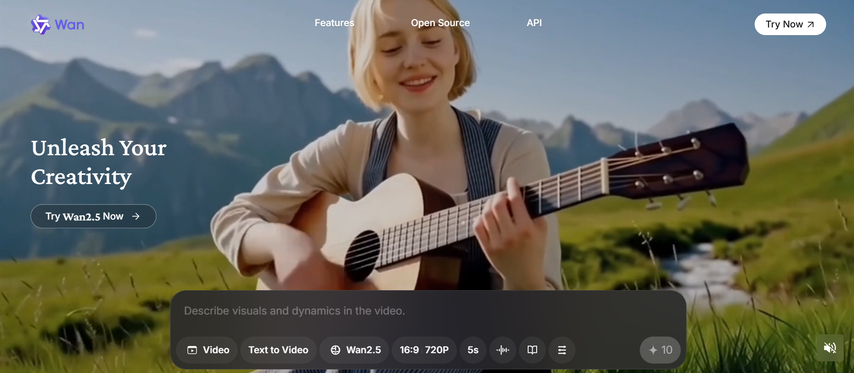Open the Open Source menu item
Screen dimensions: 854x373
click(x=440, y=23)
